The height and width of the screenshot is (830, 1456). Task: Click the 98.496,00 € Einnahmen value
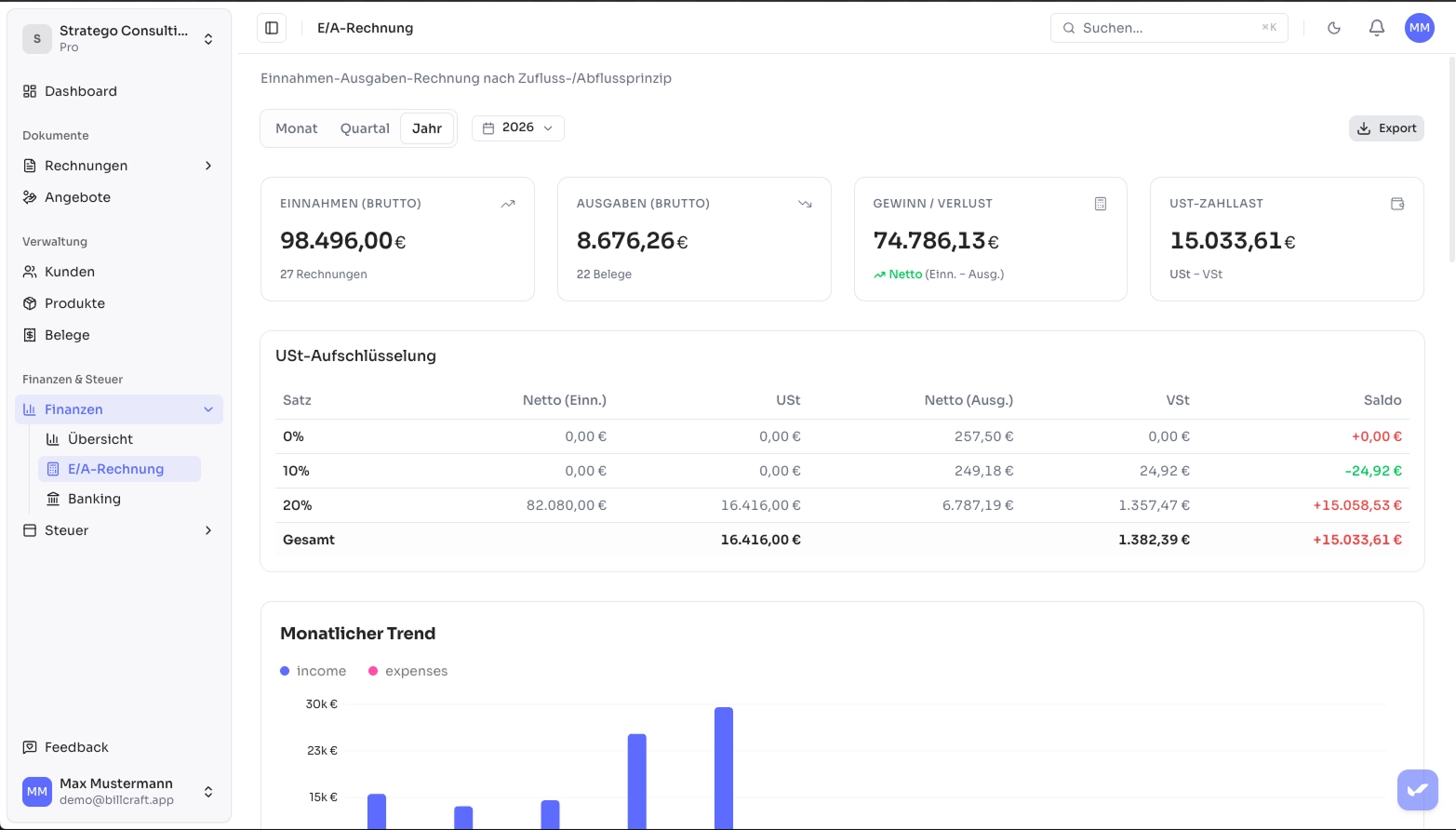[x=343, y=241]
